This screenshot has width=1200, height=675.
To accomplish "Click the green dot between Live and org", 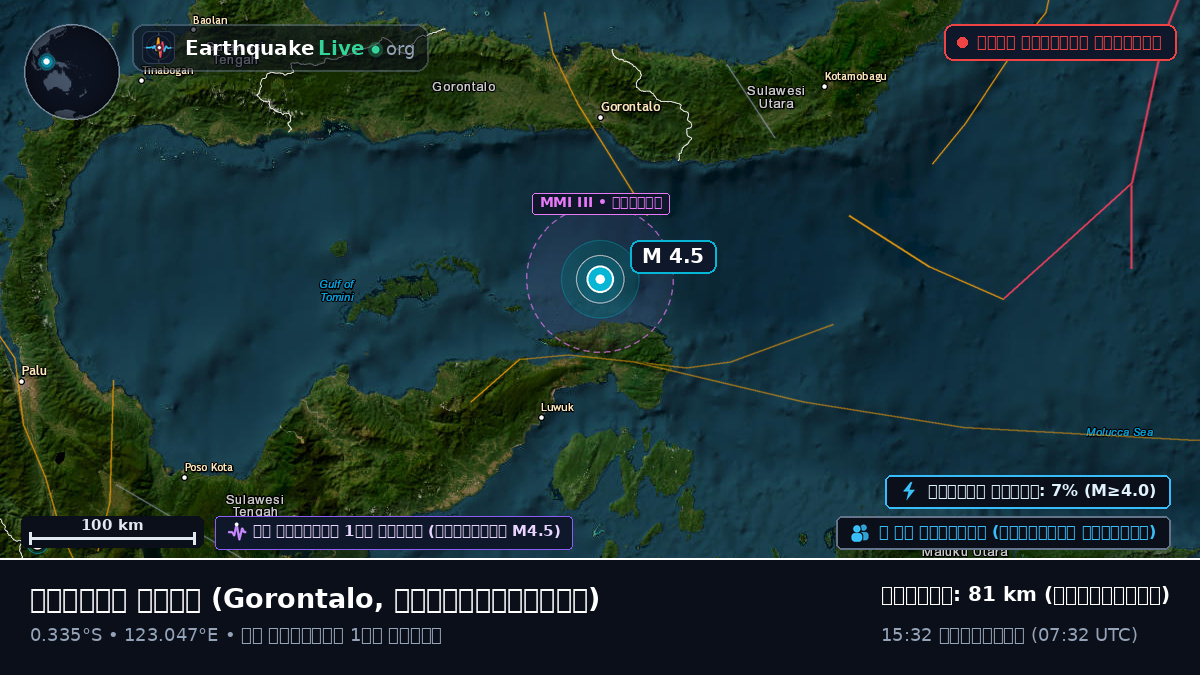I will pos(375,49).
